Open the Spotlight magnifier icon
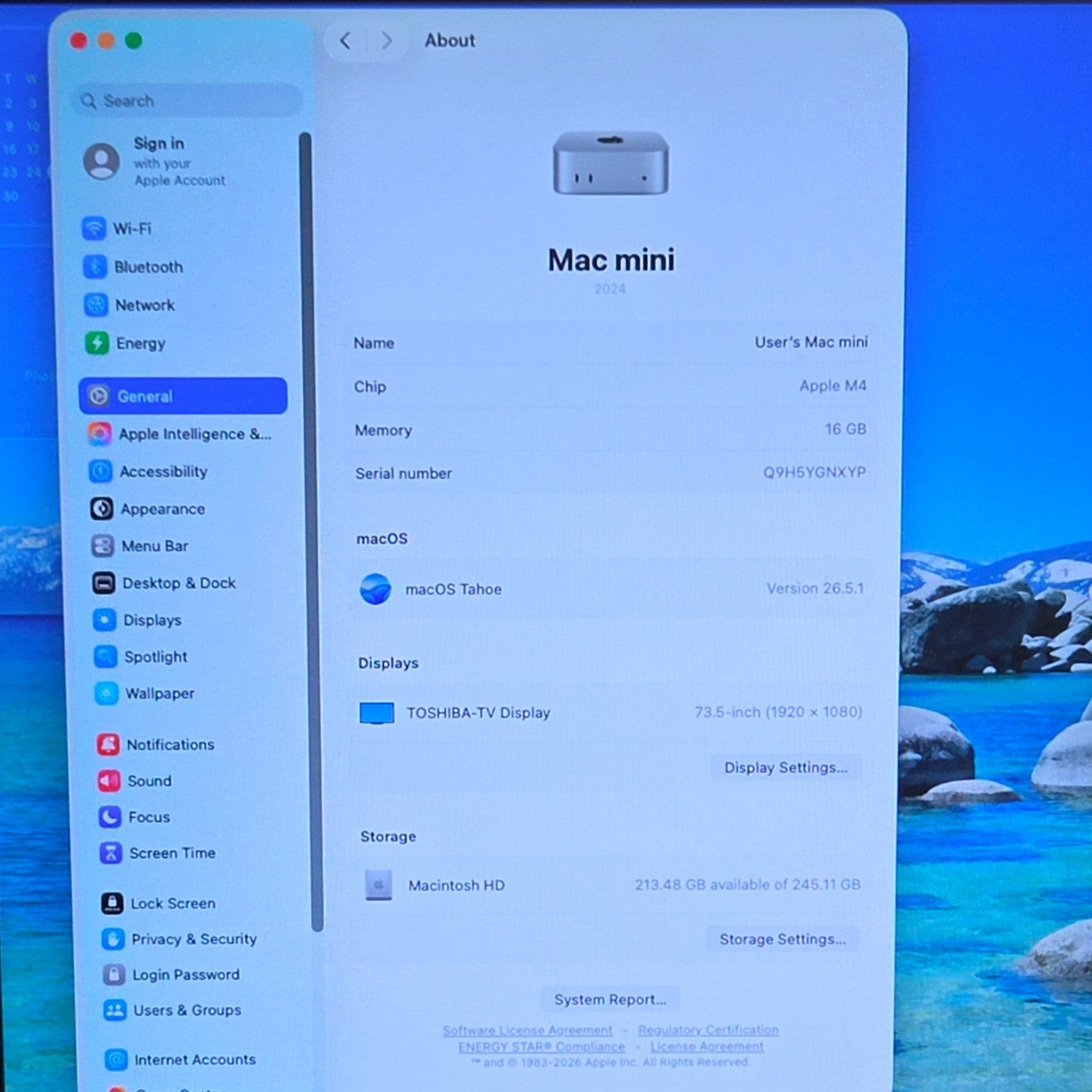 pyautogui.click(x=106, y=657)
